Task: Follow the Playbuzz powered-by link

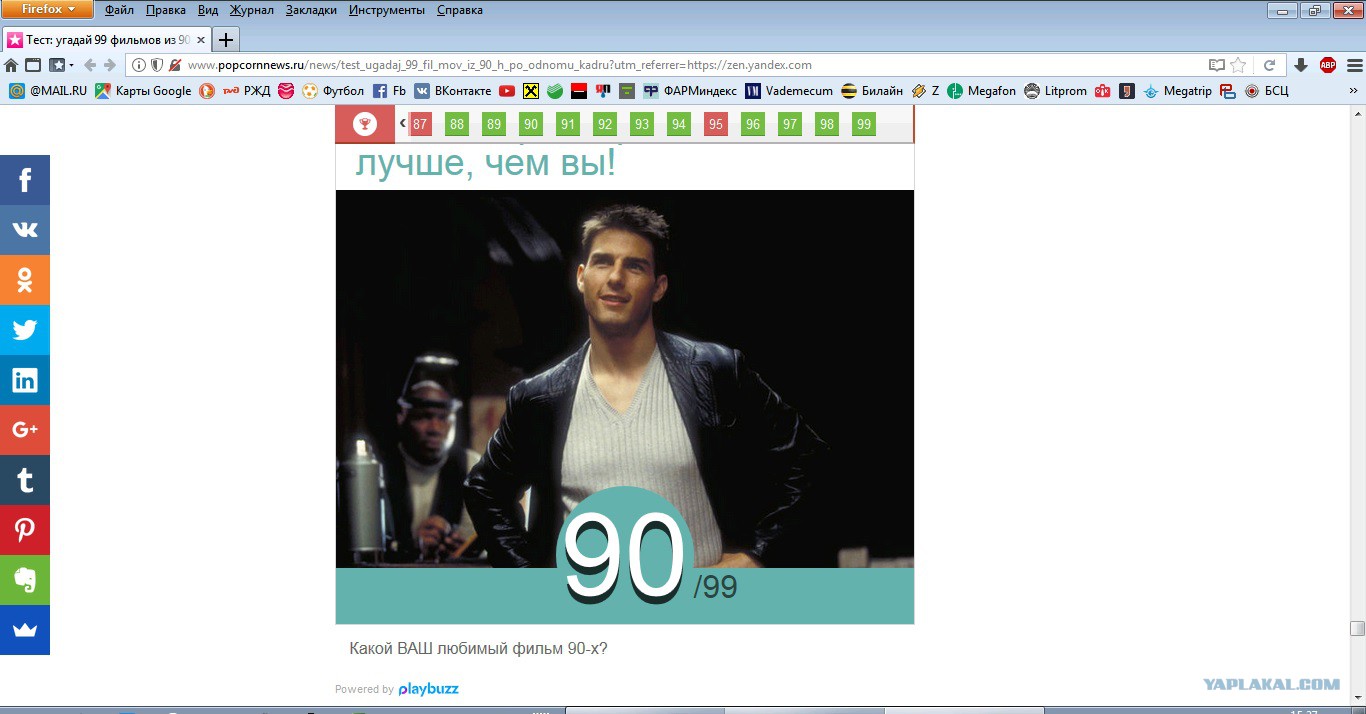Action: 428,689
